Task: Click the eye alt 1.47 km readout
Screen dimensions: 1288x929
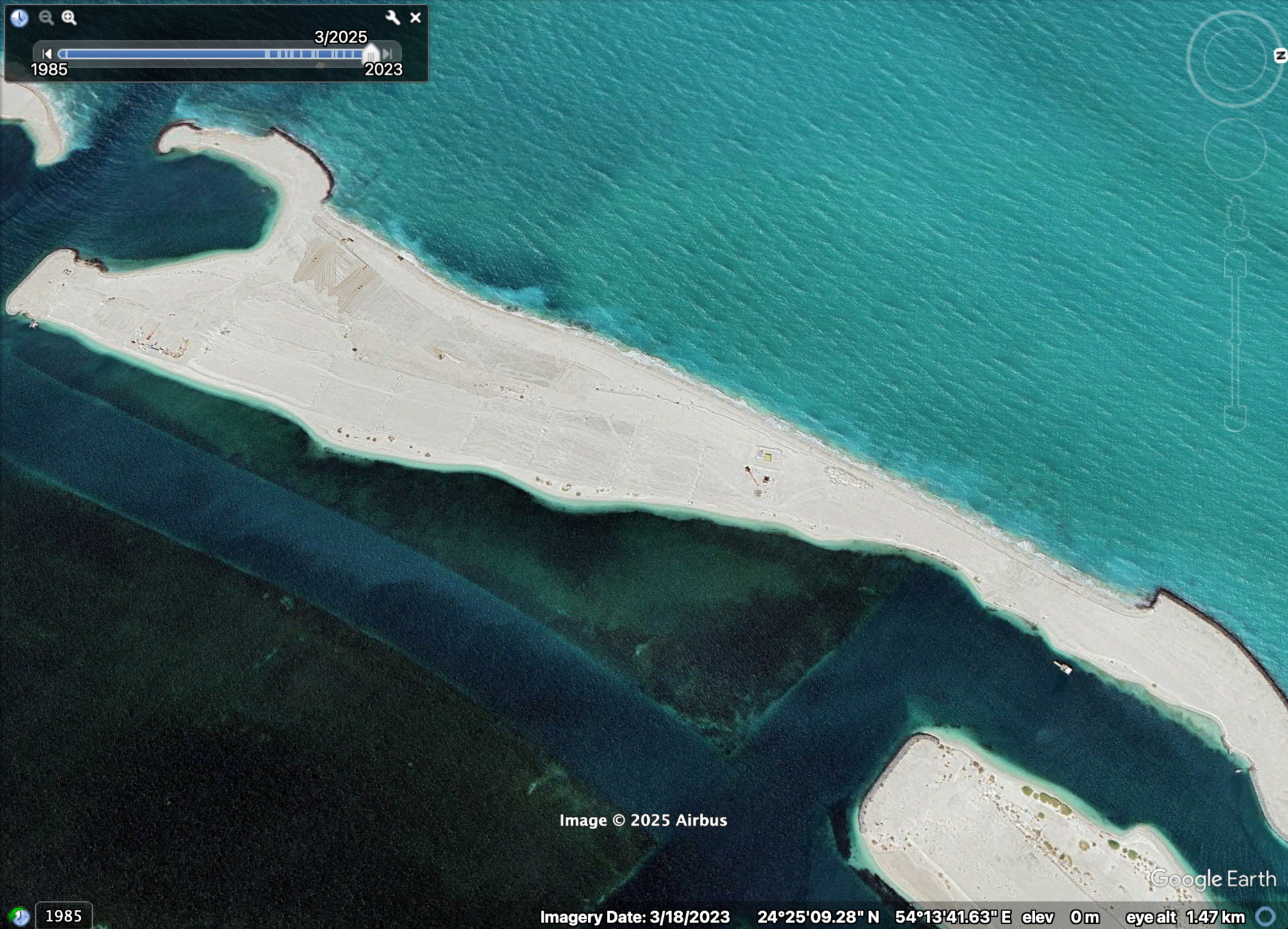Action: (1186, 917)
